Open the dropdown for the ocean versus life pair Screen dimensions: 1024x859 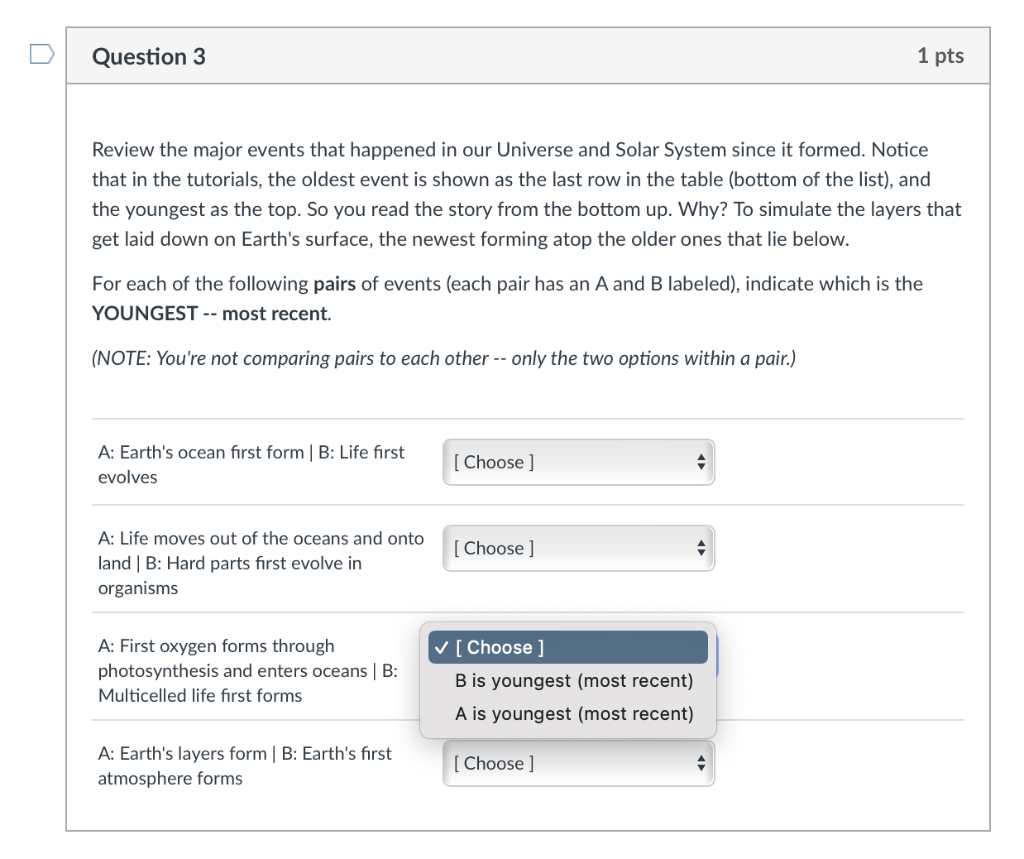tap(578, 462)
